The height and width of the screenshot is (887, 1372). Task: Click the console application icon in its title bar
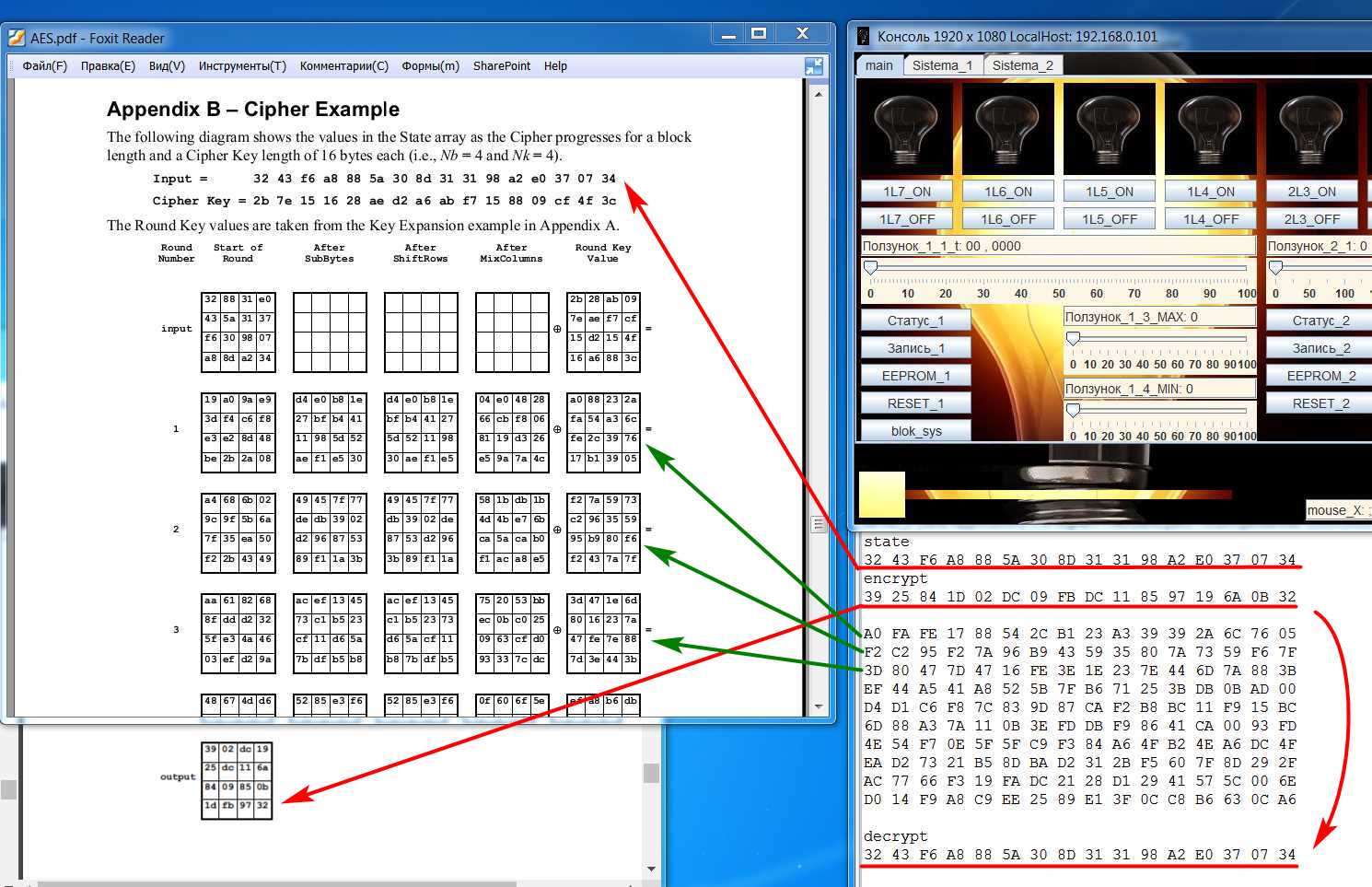[863, 37]
